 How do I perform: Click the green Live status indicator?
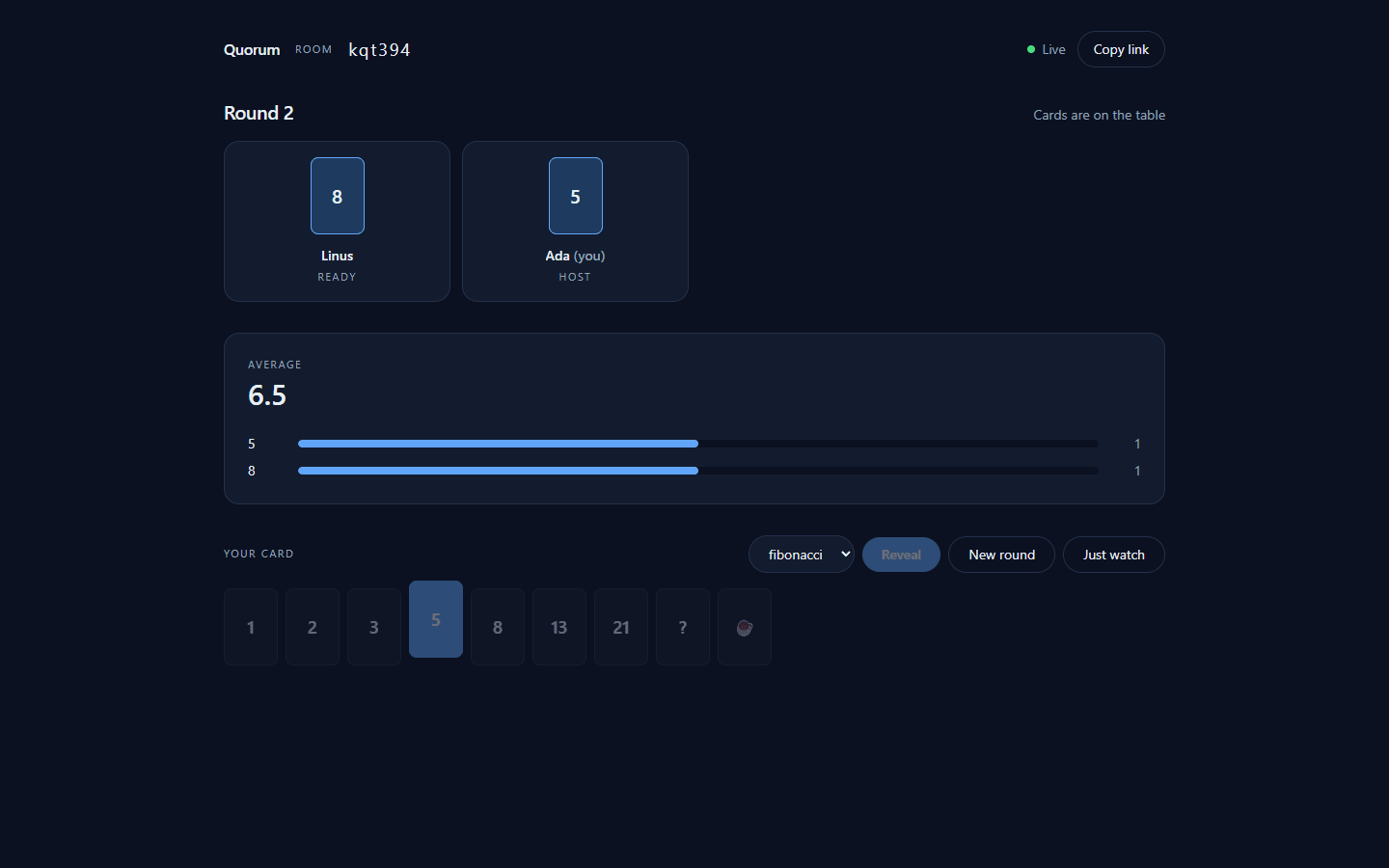click(x=1047, y=49)
